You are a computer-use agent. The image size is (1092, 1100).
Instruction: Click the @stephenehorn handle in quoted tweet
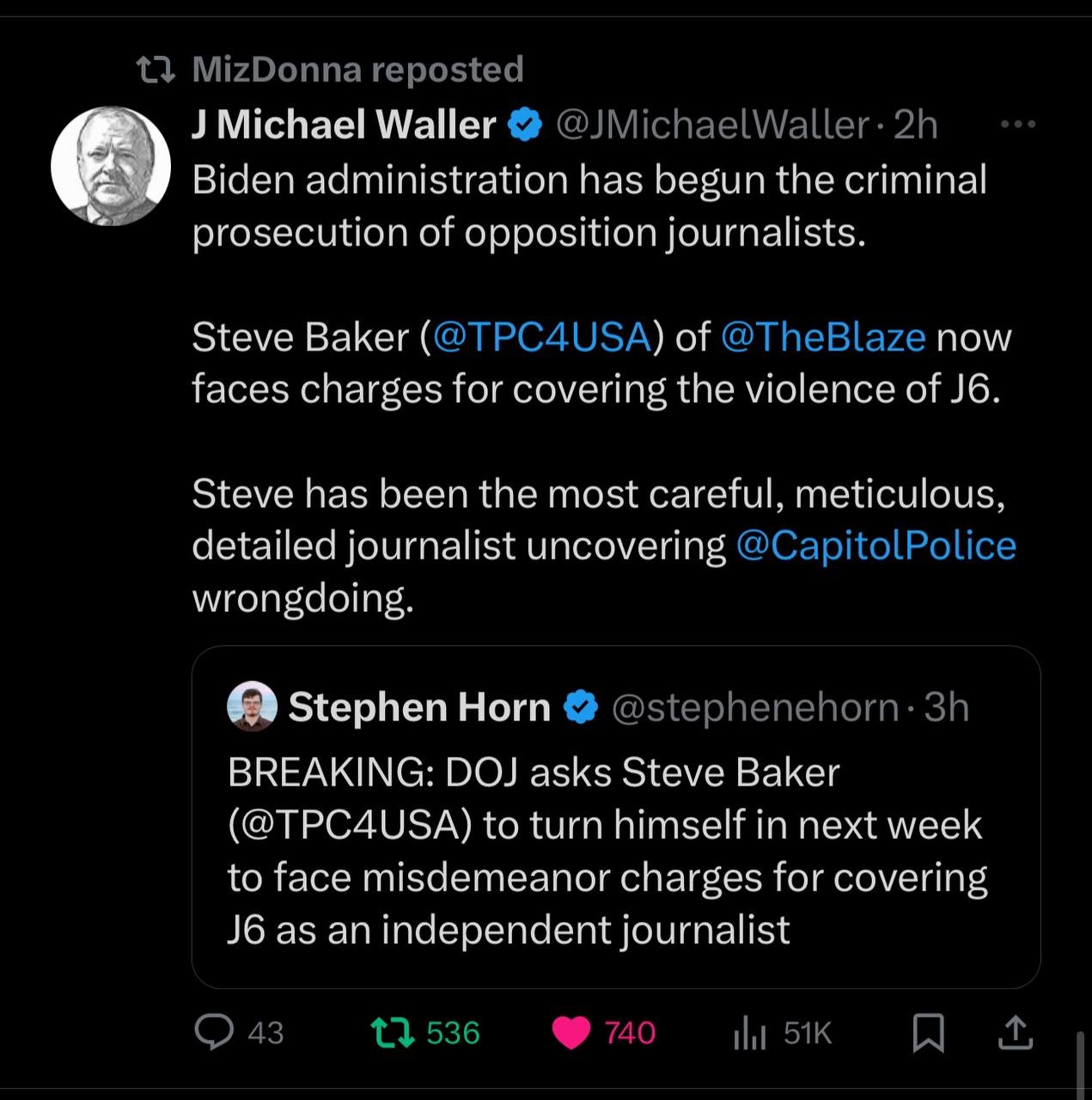(754, 707)
